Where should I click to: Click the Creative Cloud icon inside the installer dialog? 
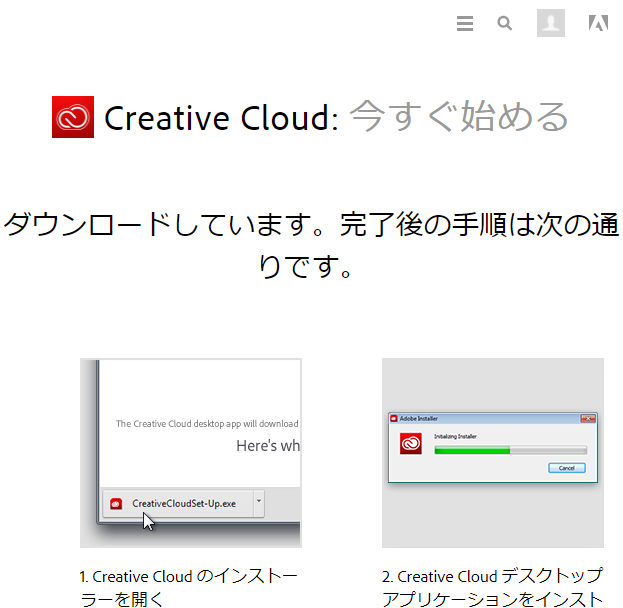click(x=411, y=443)
